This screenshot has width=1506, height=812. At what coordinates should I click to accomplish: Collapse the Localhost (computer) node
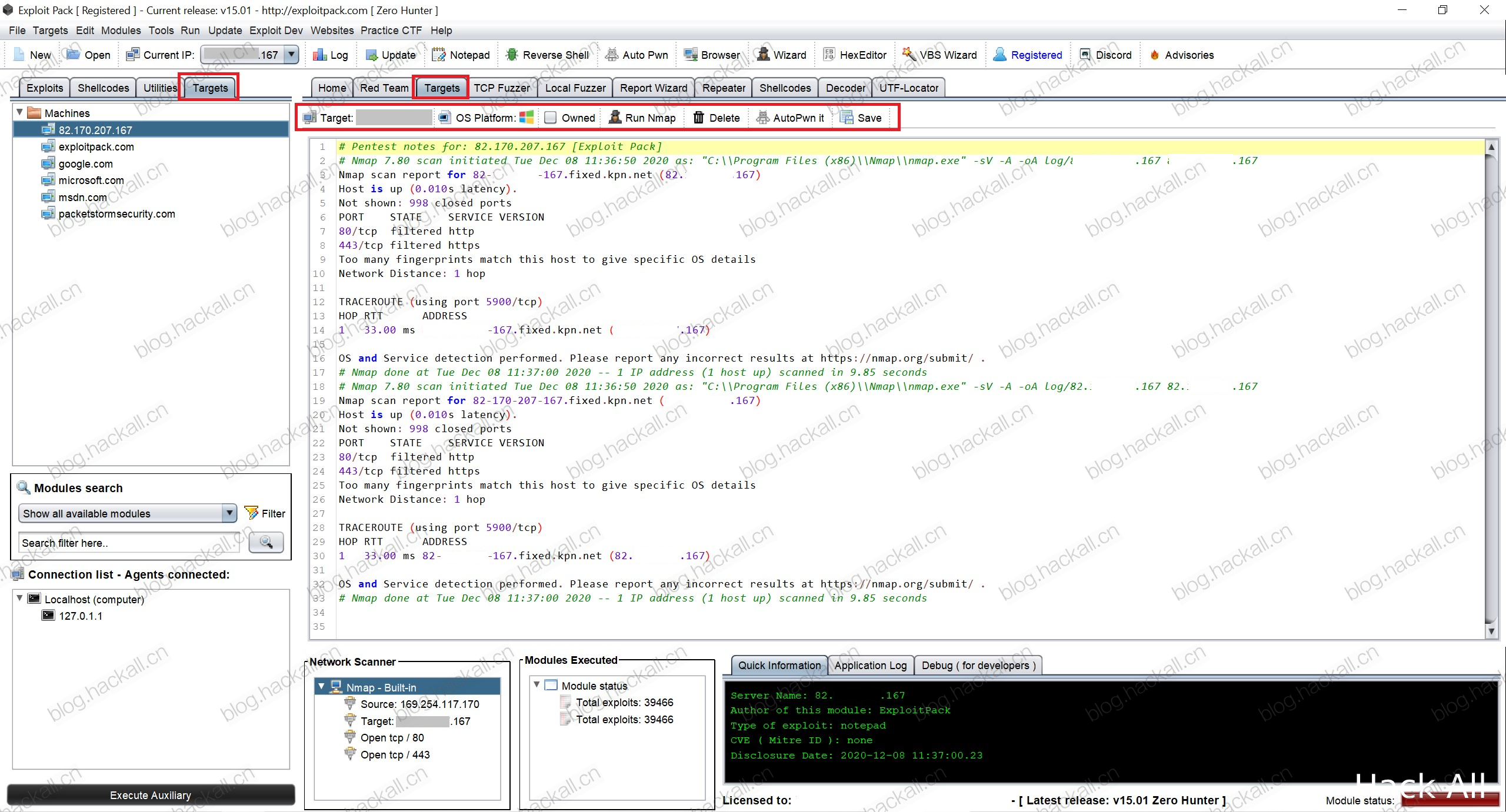[x=20, y=599]
